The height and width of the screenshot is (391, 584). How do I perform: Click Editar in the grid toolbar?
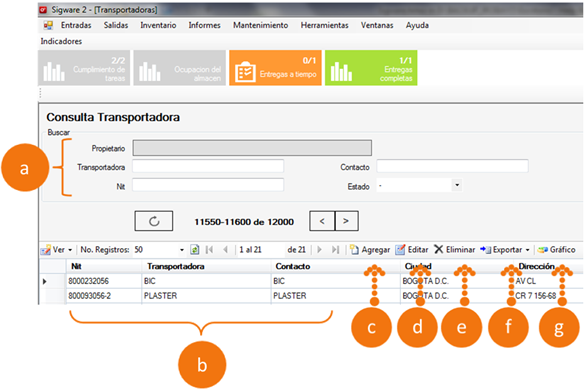[x=412, y=250]
